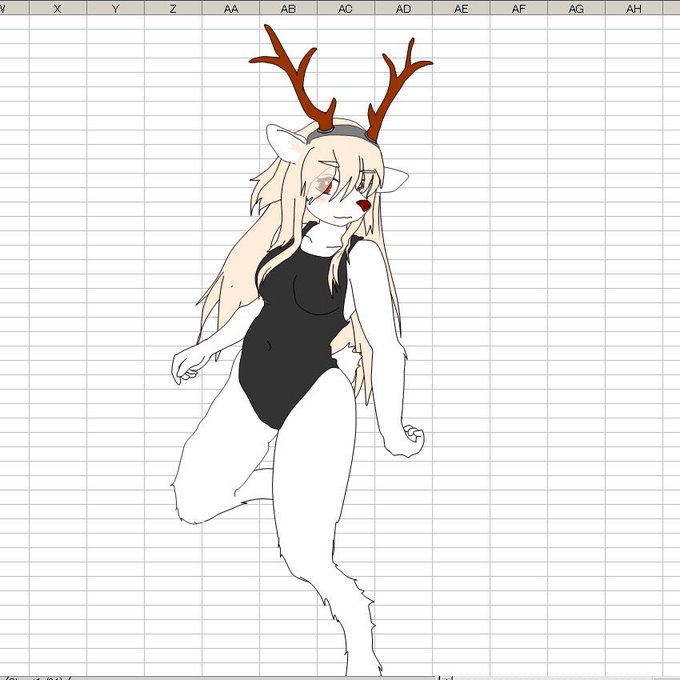The image size is (680, 680).
Task: Select column AA header
Action: point(231,8)
